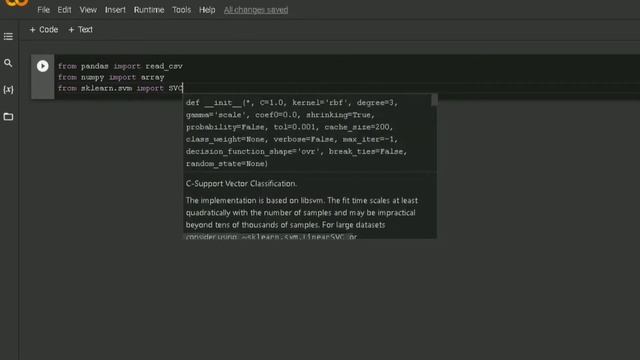The image size is (640, 360).
Task: Open the variables {x} panel icon
Action: click(x=8, y=89)
